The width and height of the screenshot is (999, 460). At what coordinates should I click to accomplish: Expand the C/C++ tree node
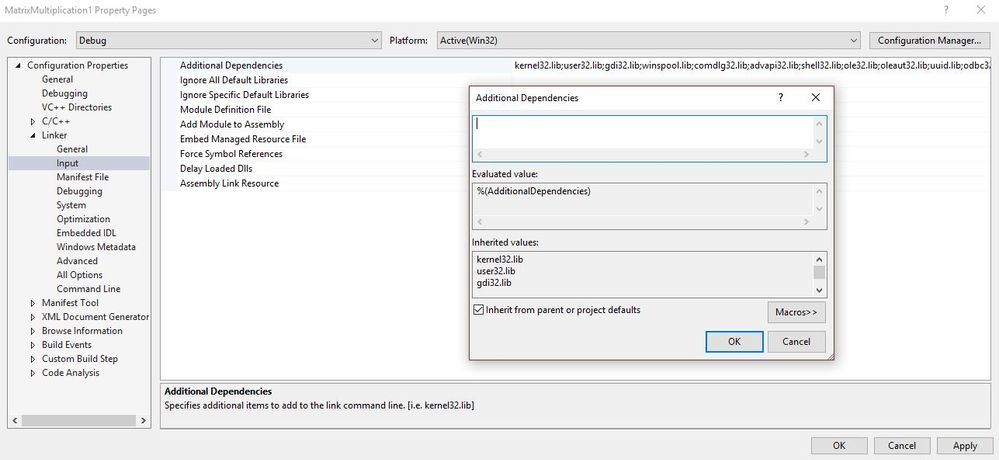coord(32,121)
